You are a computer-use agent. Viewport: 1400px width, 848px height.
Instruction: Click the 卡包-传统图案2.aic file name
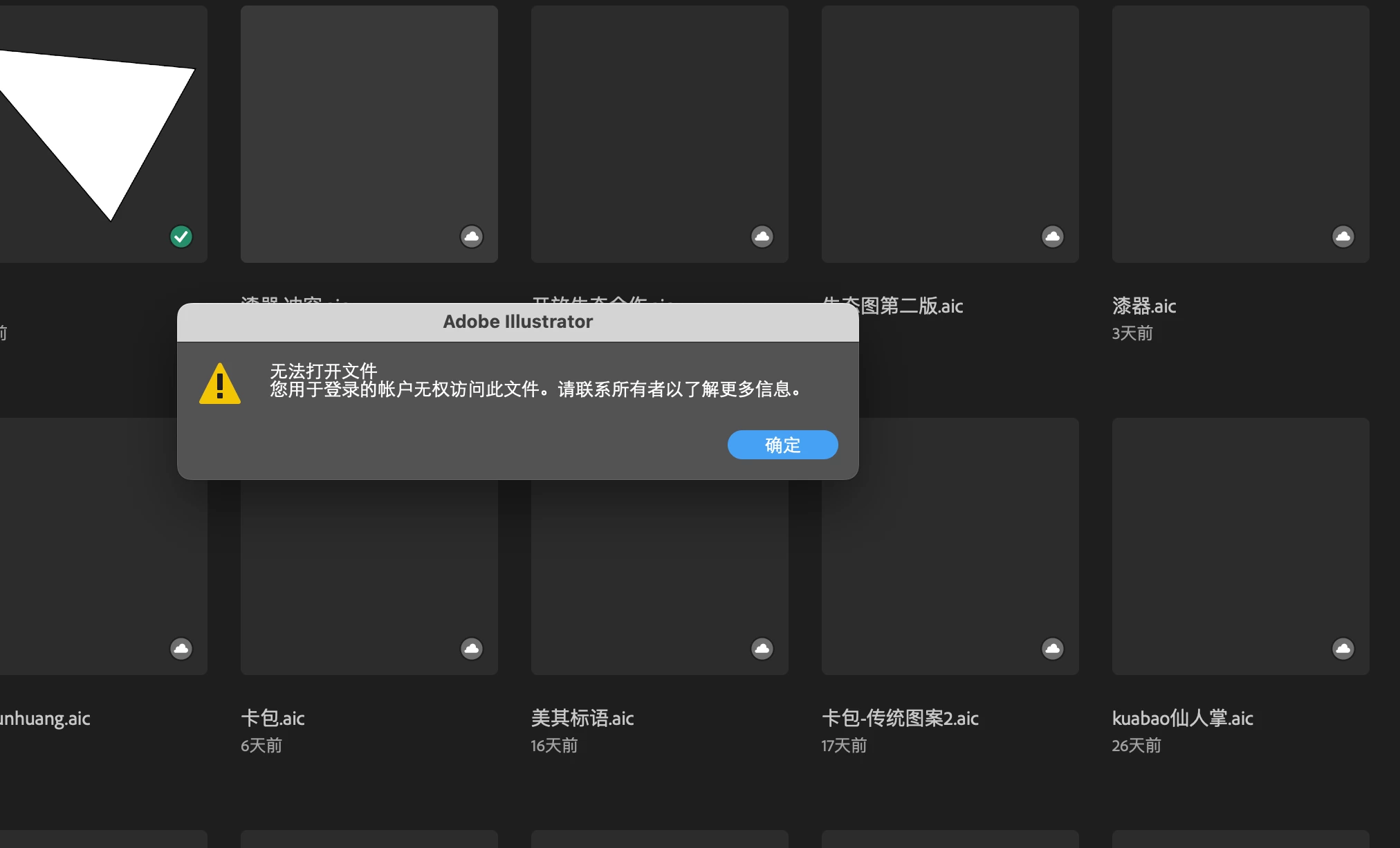pos(900,718)
